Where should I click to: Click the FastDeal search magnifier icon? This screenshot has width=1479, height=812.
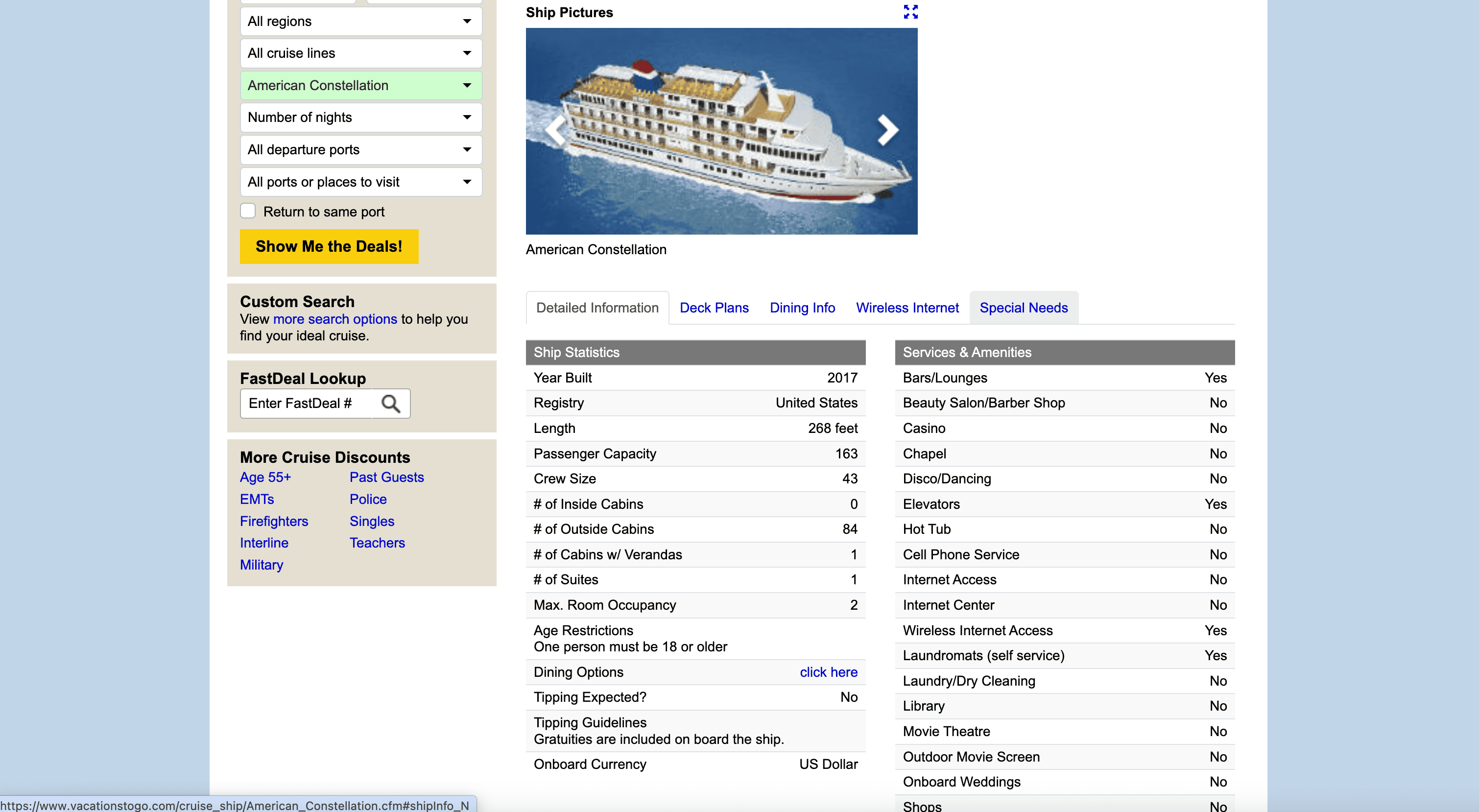coord(390,404)
